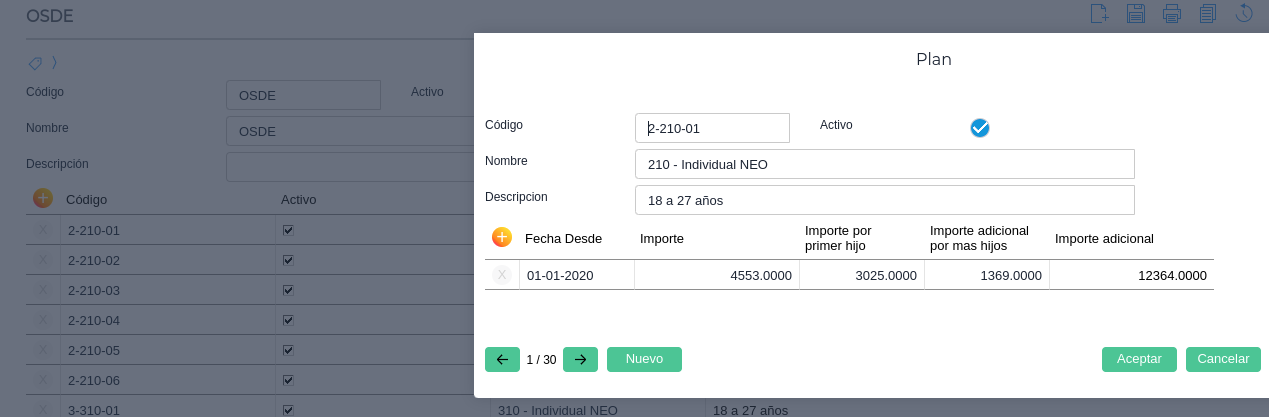
Task: Toggle the Activo checkmark in Plan dialog
Action: 980,128
